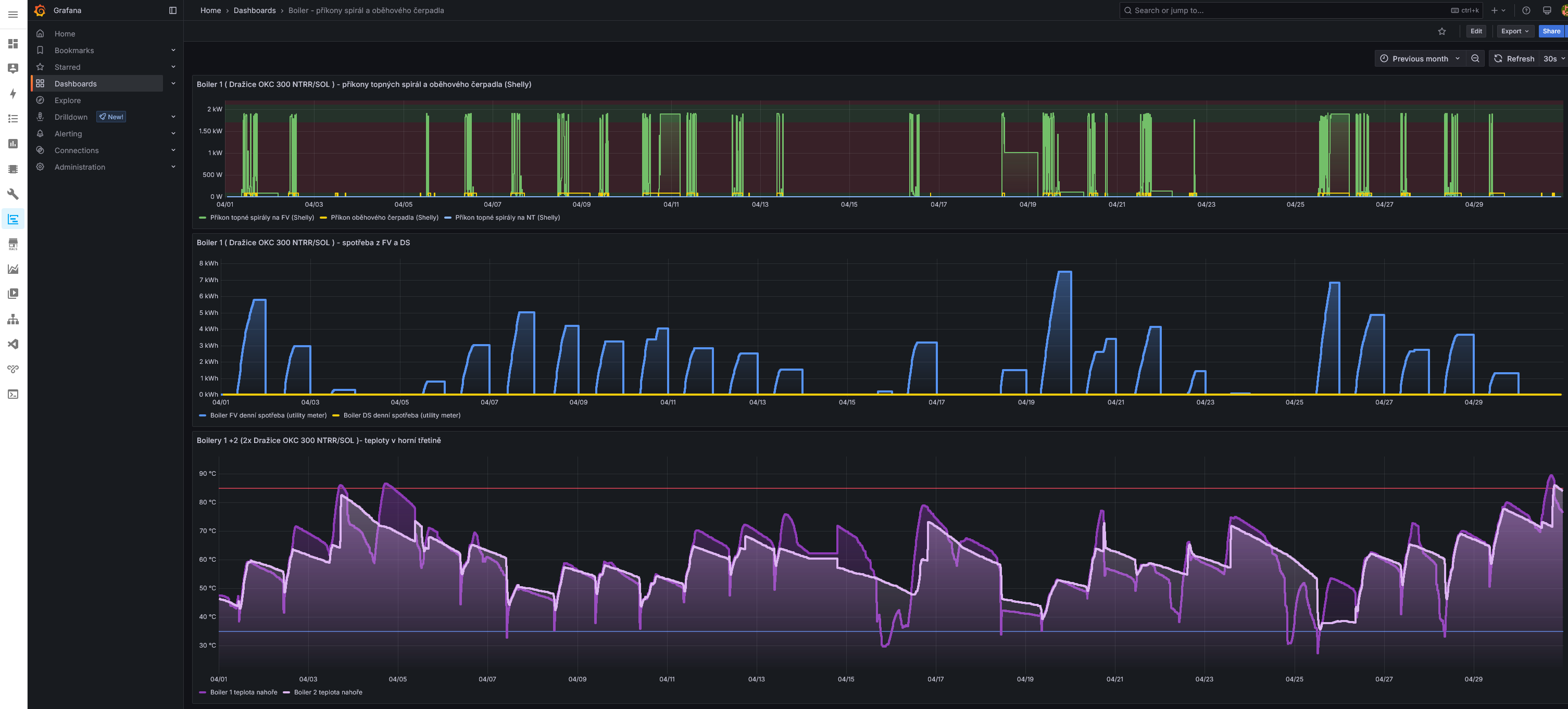Open the Previous month time range dropdown
Viewport: 1568px width, 709px height.
(x=1420, y=59)
